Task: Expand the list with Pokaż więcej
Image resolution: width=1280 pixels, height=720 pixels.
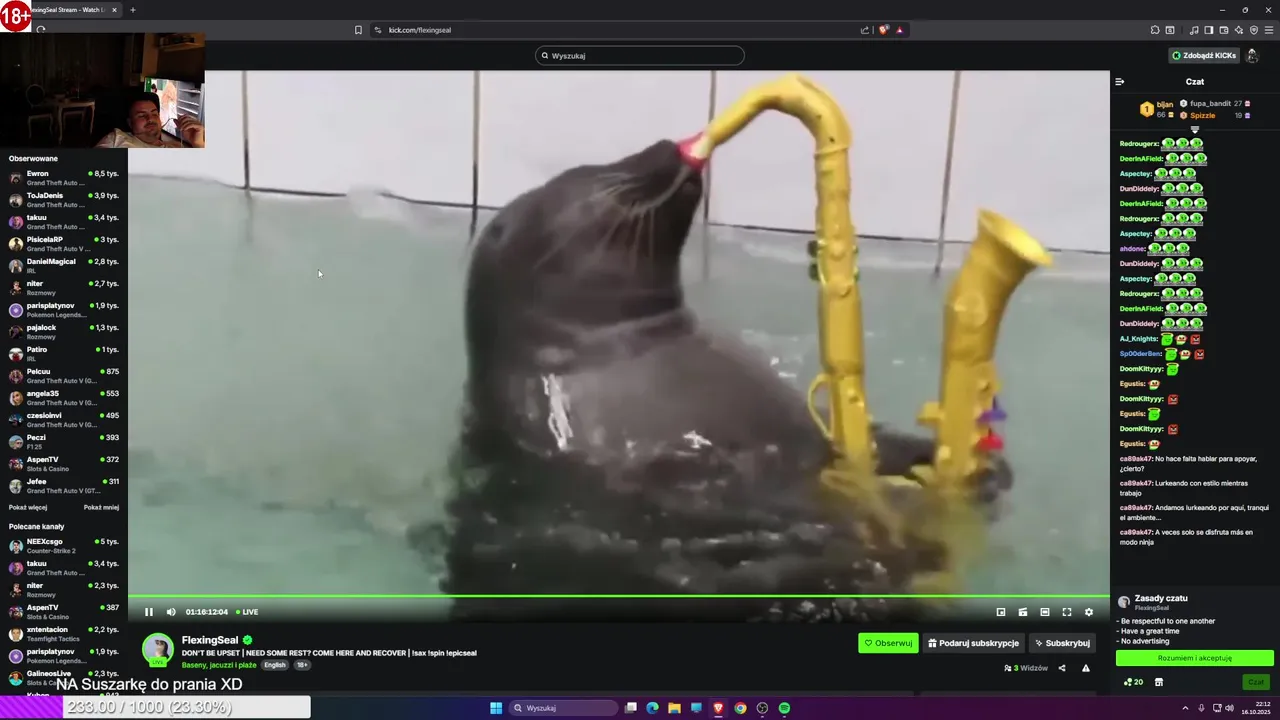Action: (28, 507)
